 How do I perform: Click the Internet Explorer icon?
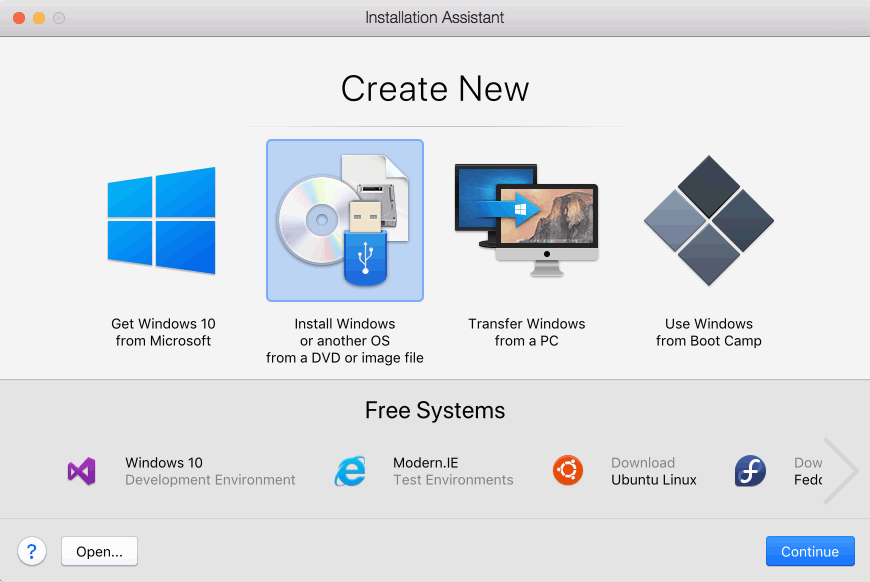point(350,472)
